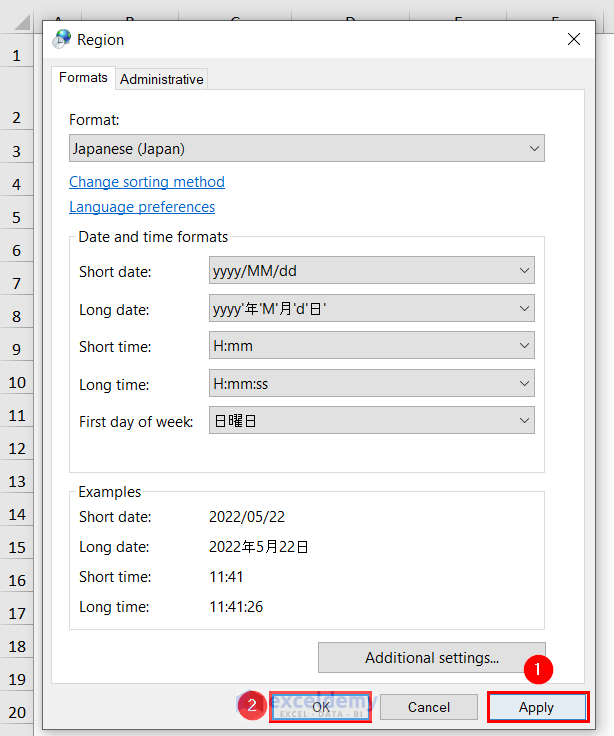This screenshot has height=736, width=614.
Task: Select the Formats tab
Action: point(83,78)
